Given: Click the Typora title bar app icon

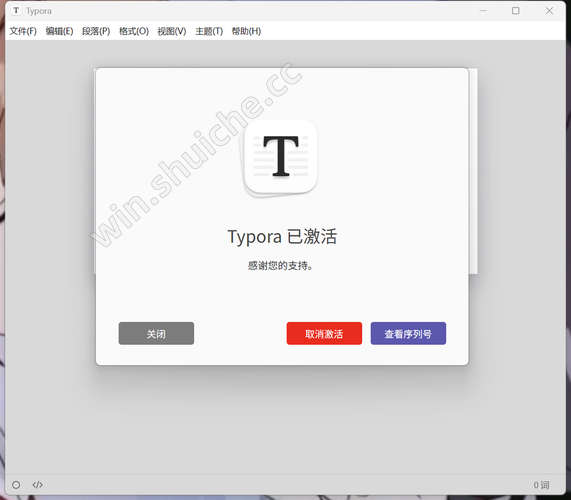Looking at the screenshot, I should tap(16, 11).
